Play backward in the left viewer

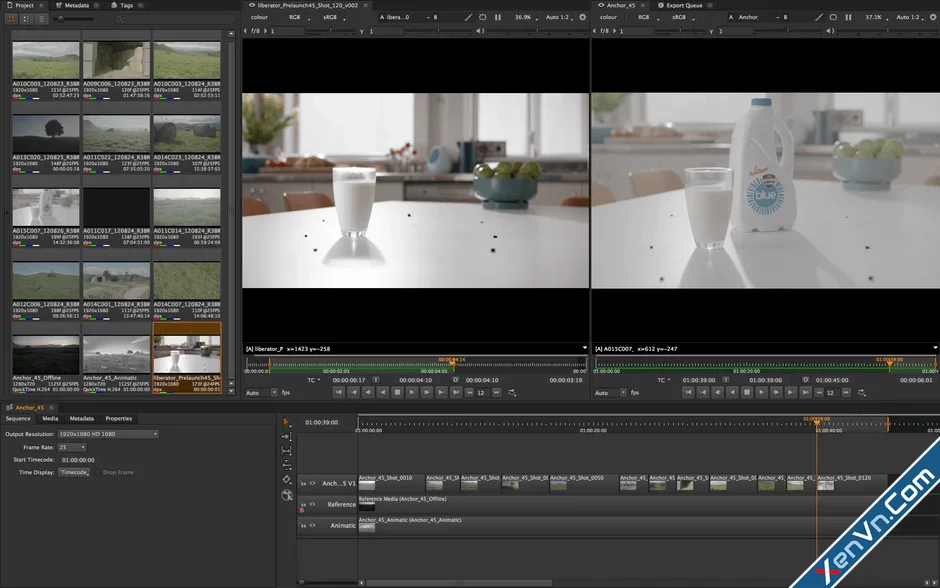(x=382, y=393)
